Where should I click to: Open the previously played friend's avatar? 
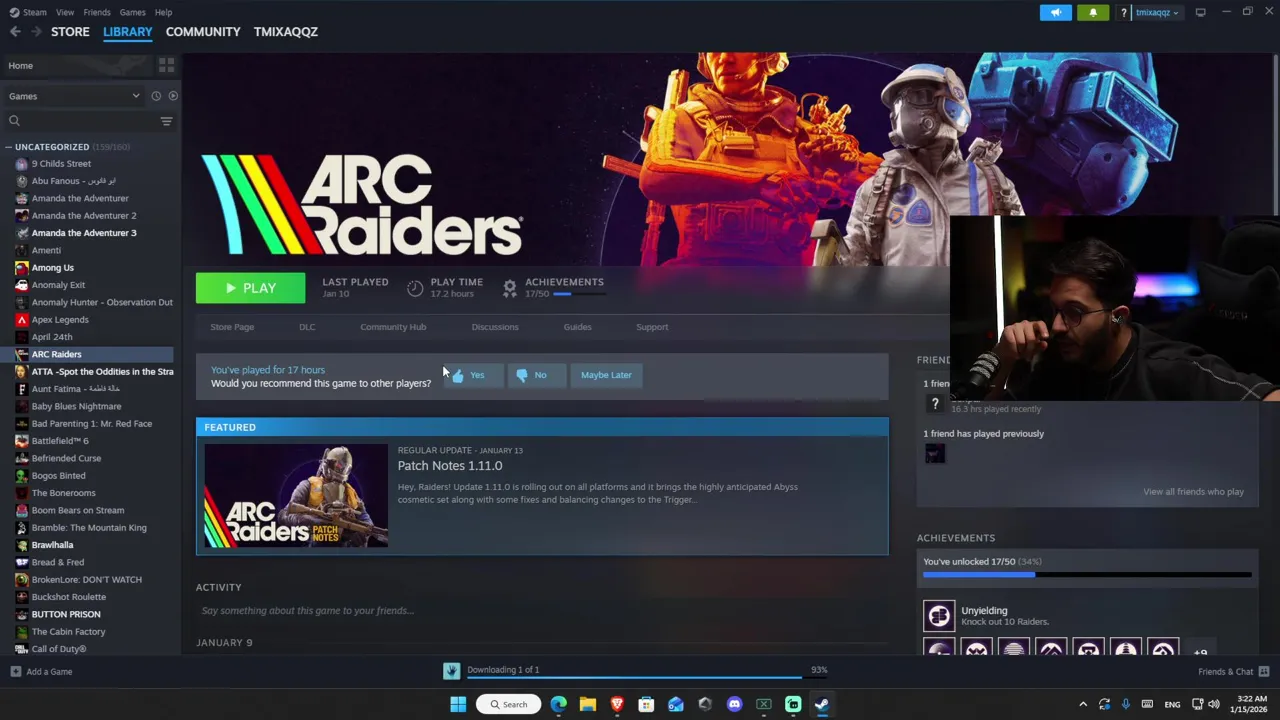[935, 454]
